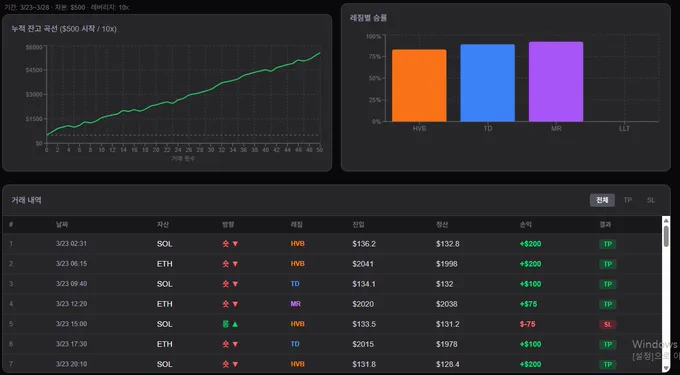Click +$100 profit on row 3
Screen dimensions: 680x375
tap(530, 284)
